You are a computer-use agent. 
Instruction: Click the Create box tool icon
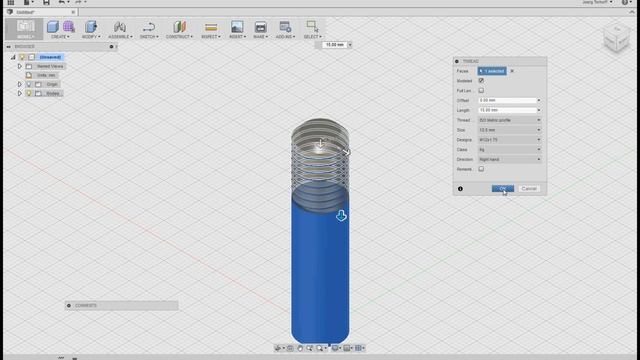pos(53,27)
